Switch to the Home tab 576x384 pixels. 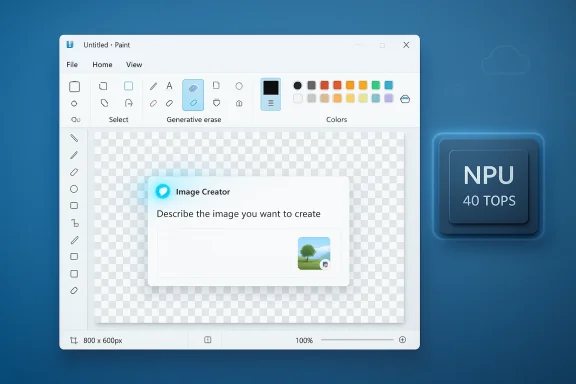tap(102, 65)
